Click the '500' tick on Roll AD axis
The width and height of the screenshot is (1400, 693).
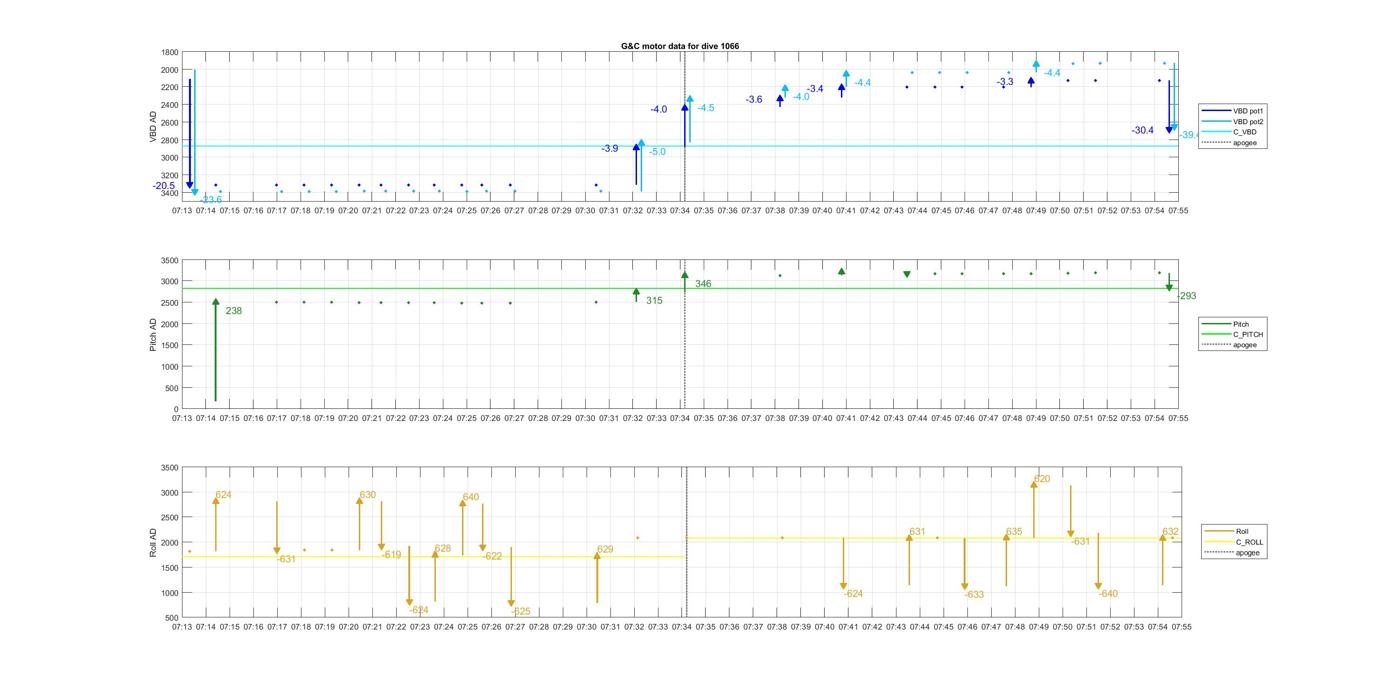pyautogui.click(x=171, y=618)
